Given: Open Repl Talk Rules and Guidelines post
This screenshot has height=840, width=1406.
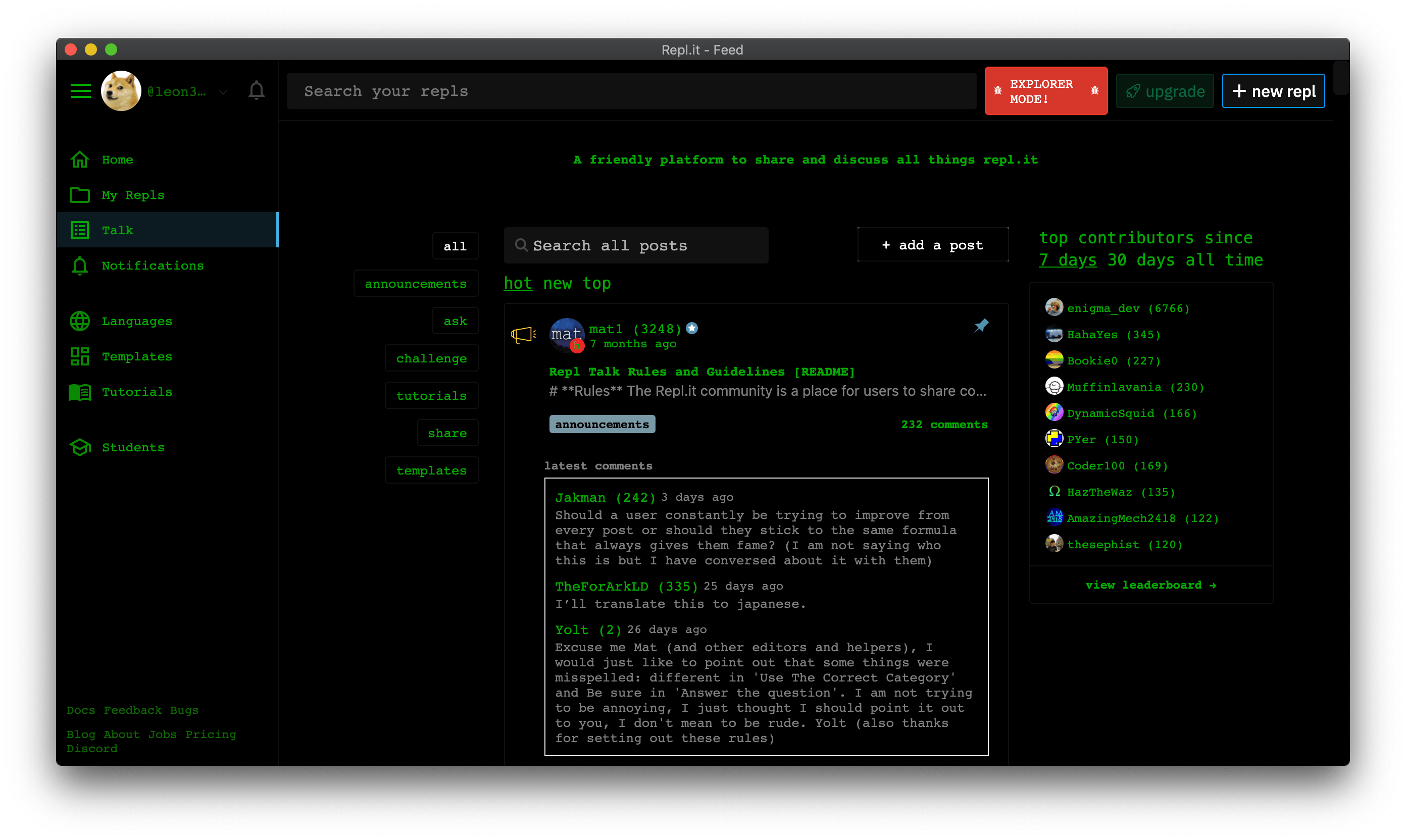Looking at the screenshot, I should (x=701, y=372).
